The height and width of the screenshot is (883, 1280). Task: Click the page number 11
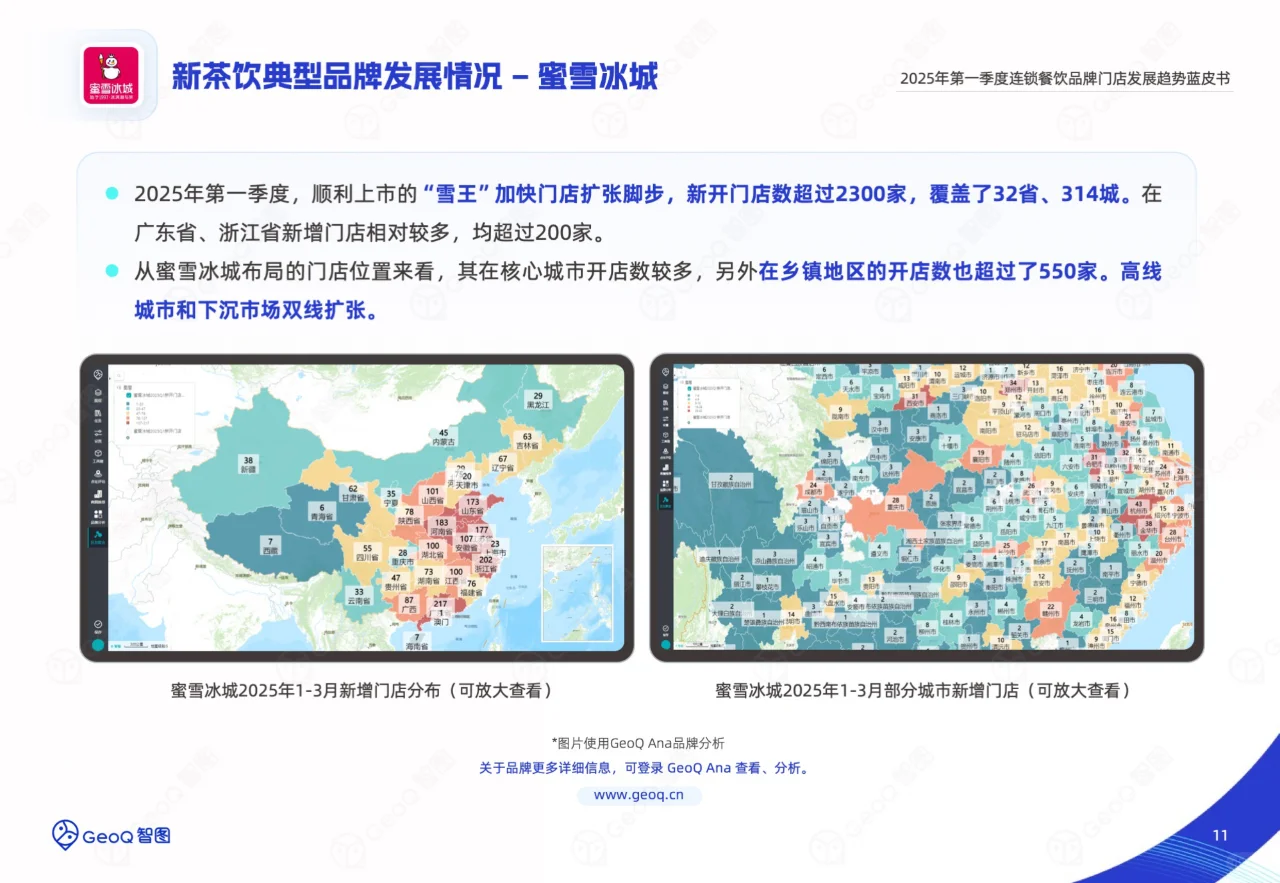click(1219, 836)
